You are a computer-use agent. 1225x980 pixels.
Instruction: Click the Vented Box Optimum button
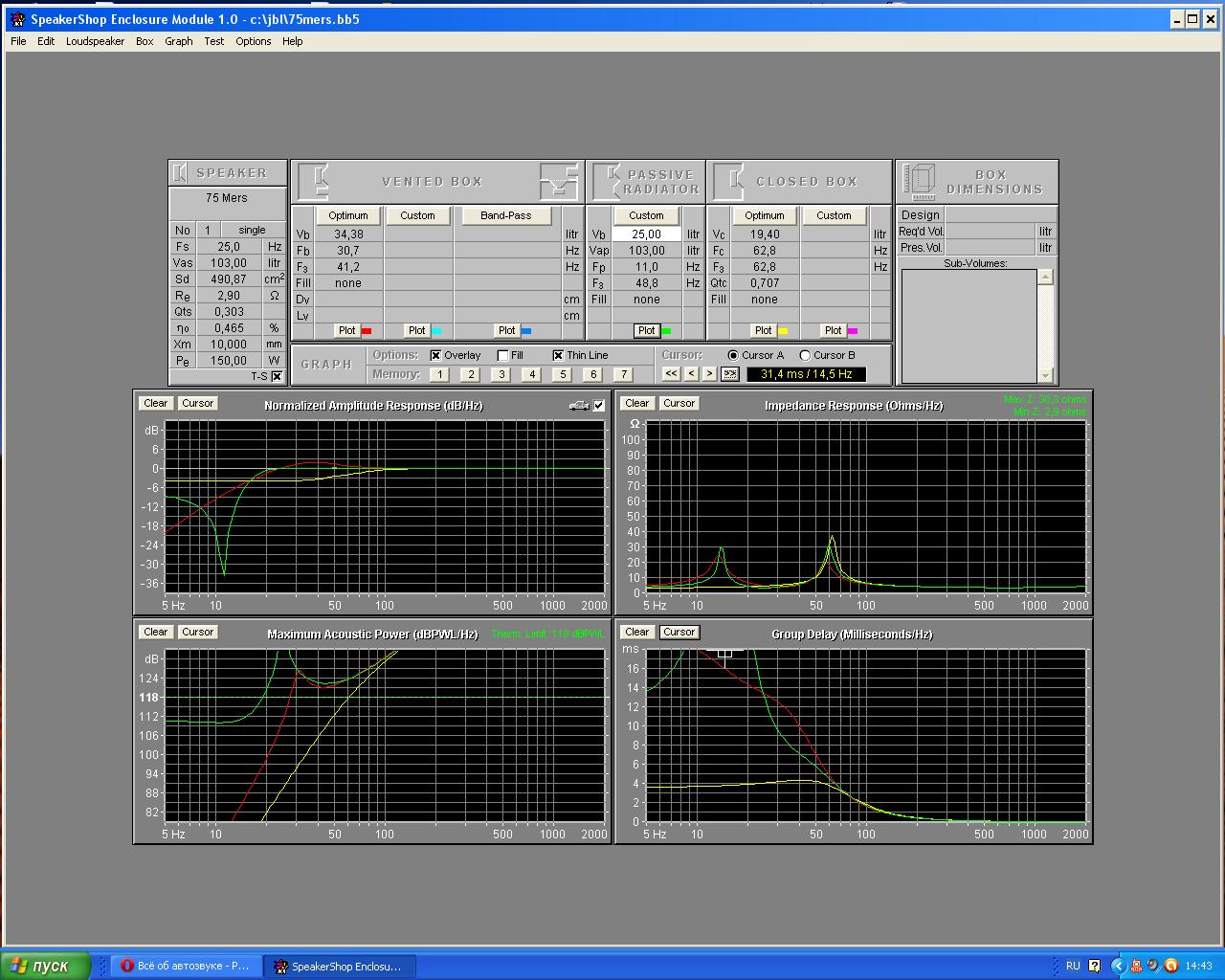(348, 215)
